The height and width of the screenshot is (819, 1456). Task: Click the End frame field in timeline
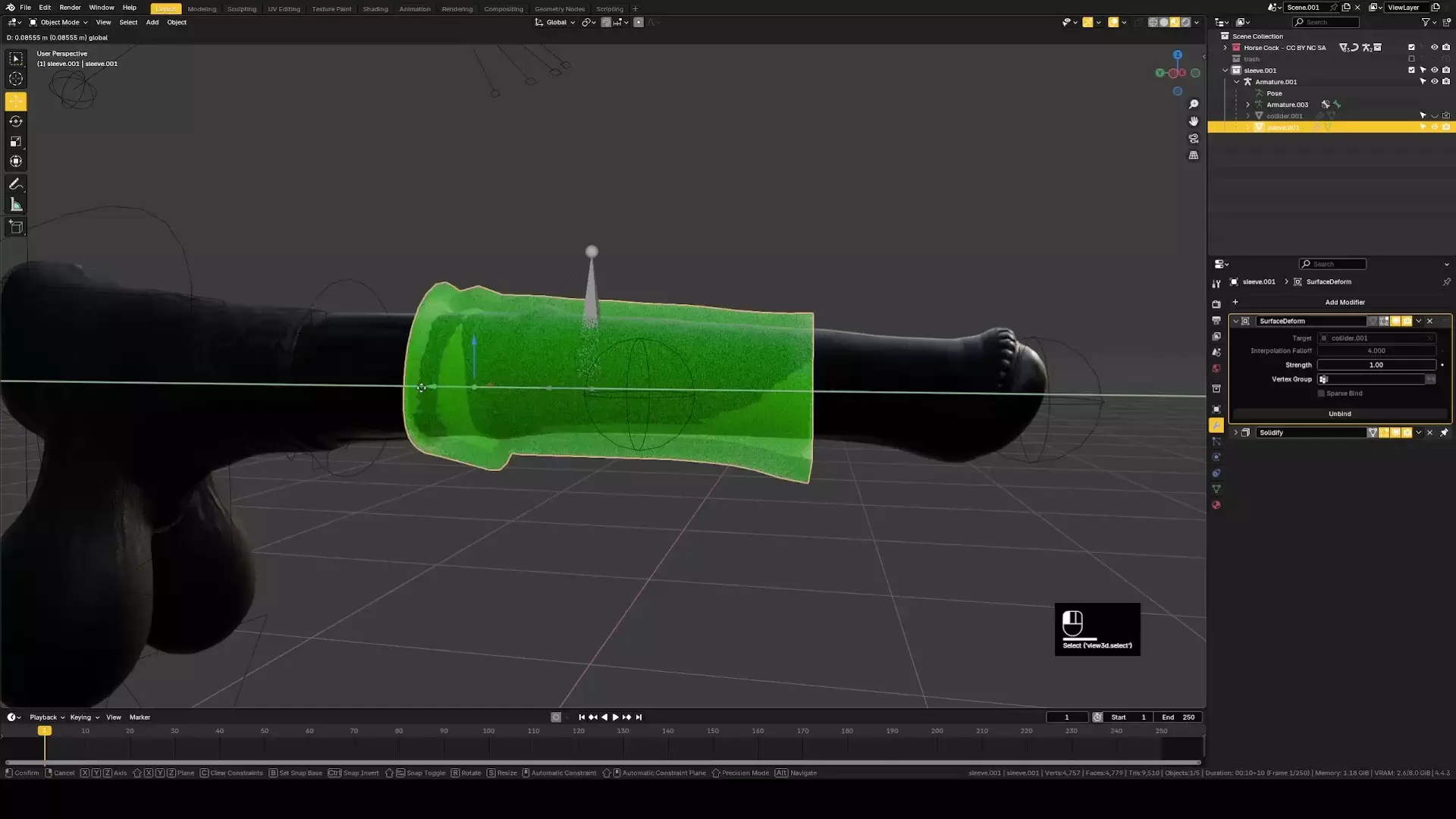point(1178,717)
